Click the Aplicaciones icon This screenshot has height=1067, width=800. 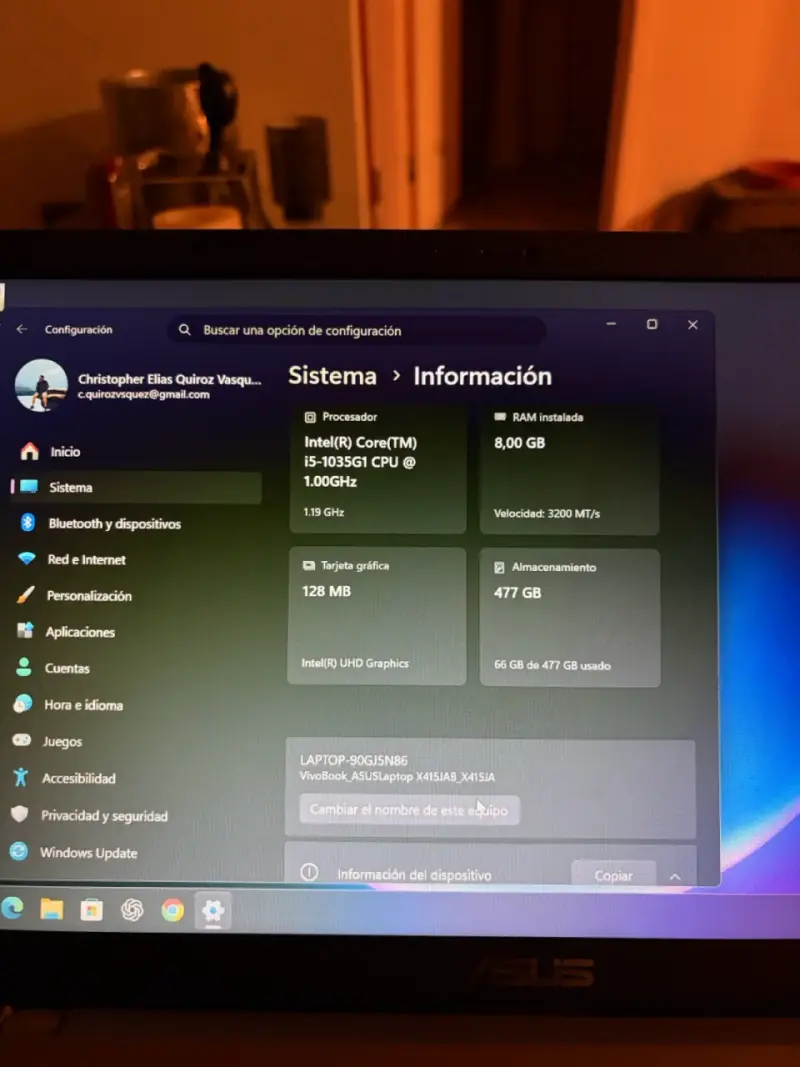coord(24,631)
